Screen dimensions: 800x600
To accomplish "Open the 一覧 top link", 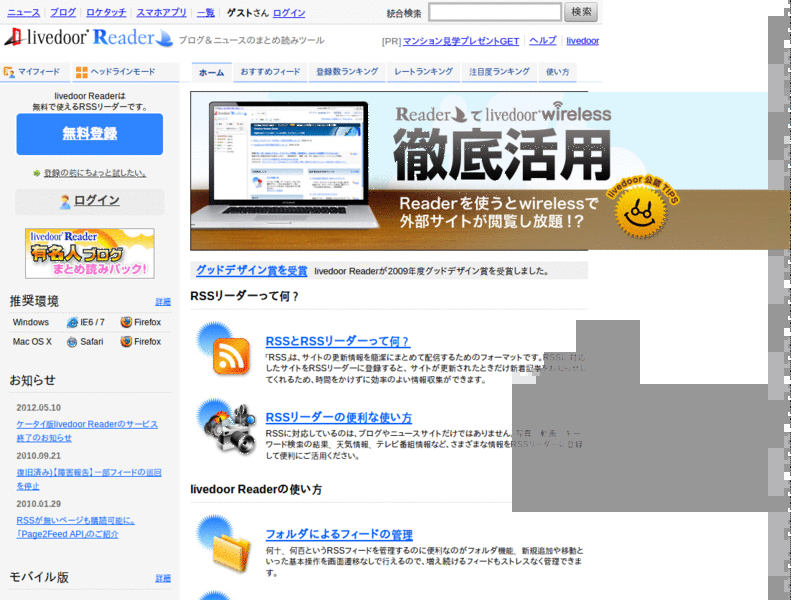I will (206, 13).
